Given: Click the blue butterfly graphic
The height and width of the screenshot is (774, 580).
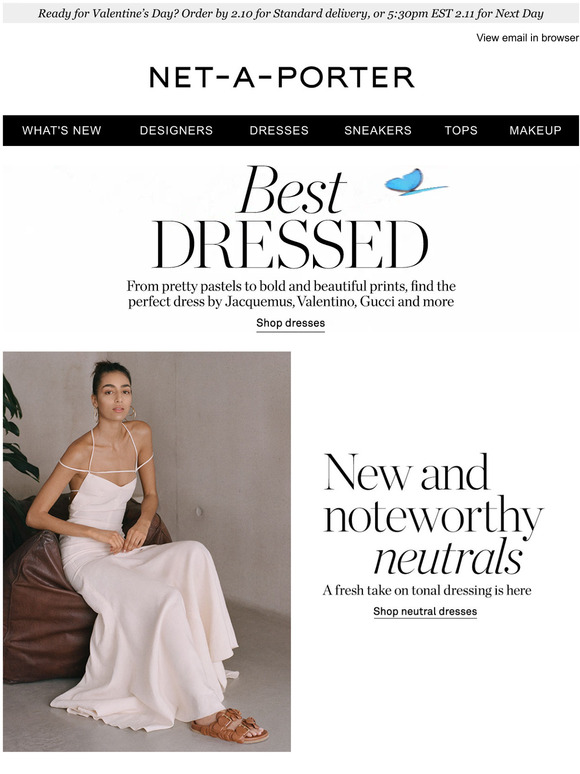Looking at the screenshot, I should click(x=415, y=182).
